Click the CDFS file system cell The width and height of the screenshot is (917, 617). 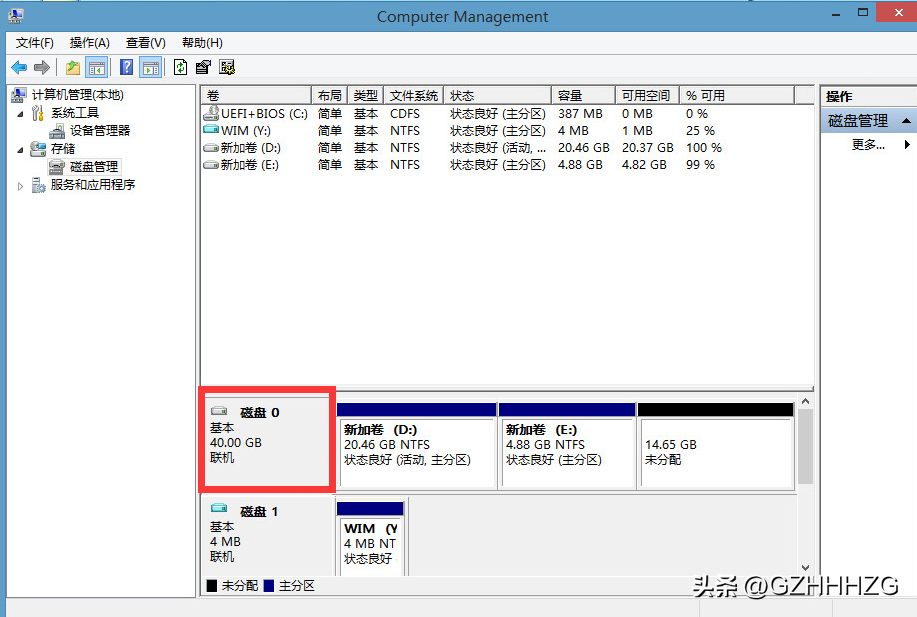click(x=405, y=113)
